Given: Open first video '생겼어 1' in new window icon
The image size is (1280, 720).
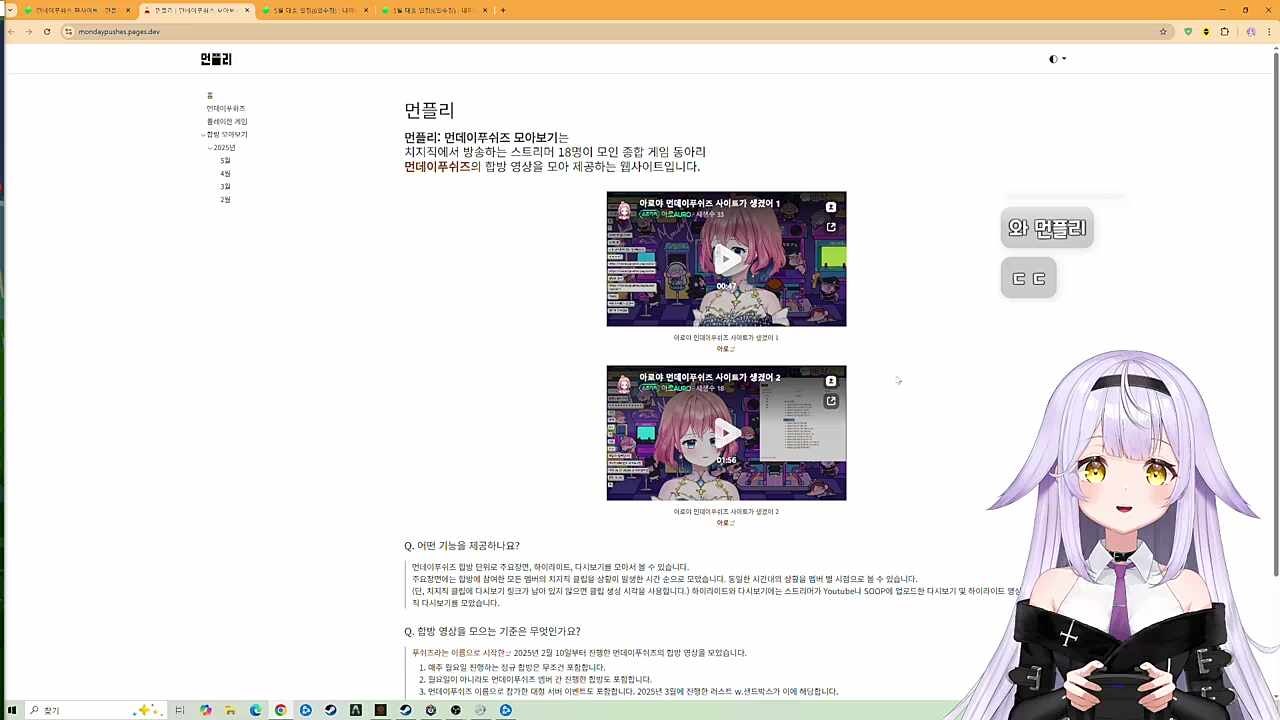Looking at the screenshot, I should tap(831, 227).
